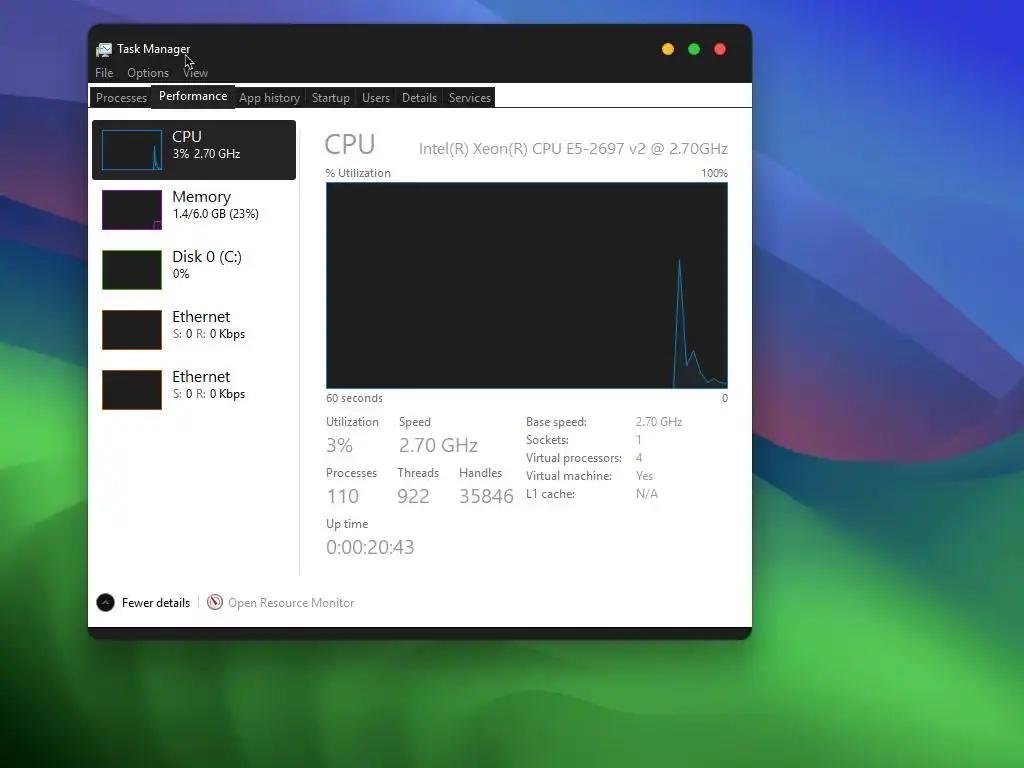
Task: Click the 2.70 GHz speed value
Action: click(438, 445)
